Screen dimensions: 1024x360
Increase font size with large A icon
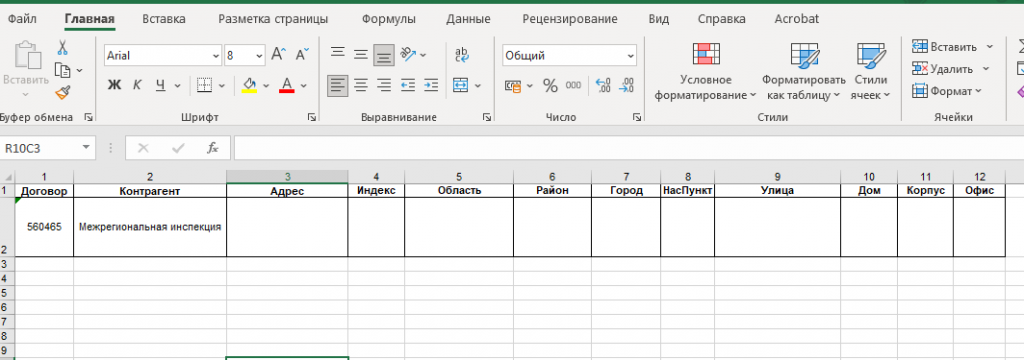pyautogui.click(x=279, y=55)
